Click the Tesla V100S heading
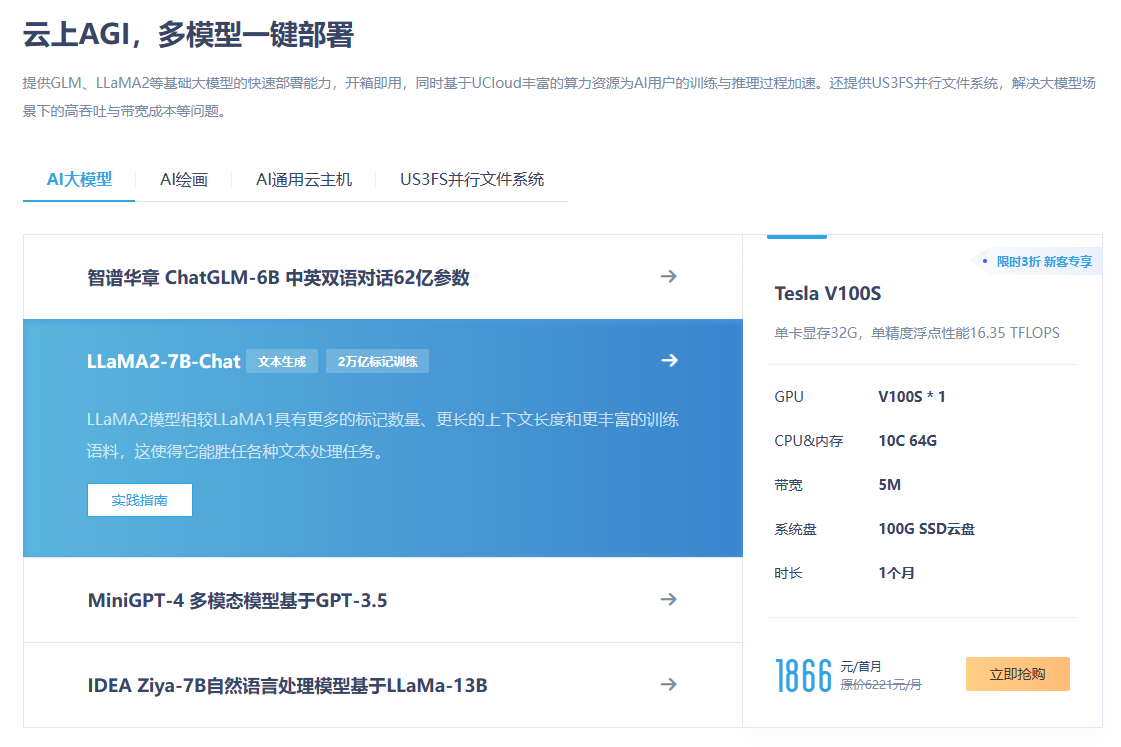1121x747 pixels. click(827, 294)
